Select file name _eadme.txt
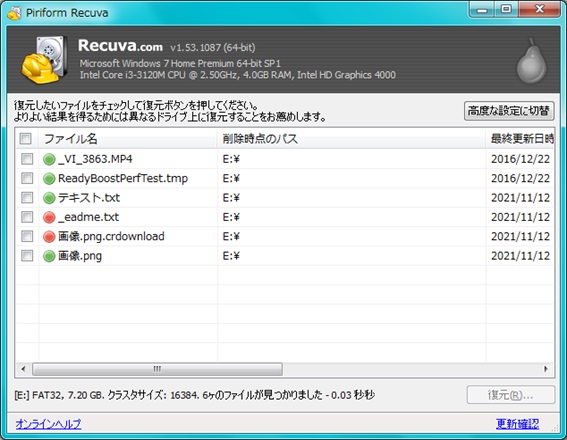567x440 pixels. pyautogui.click(x=88, y=217)
